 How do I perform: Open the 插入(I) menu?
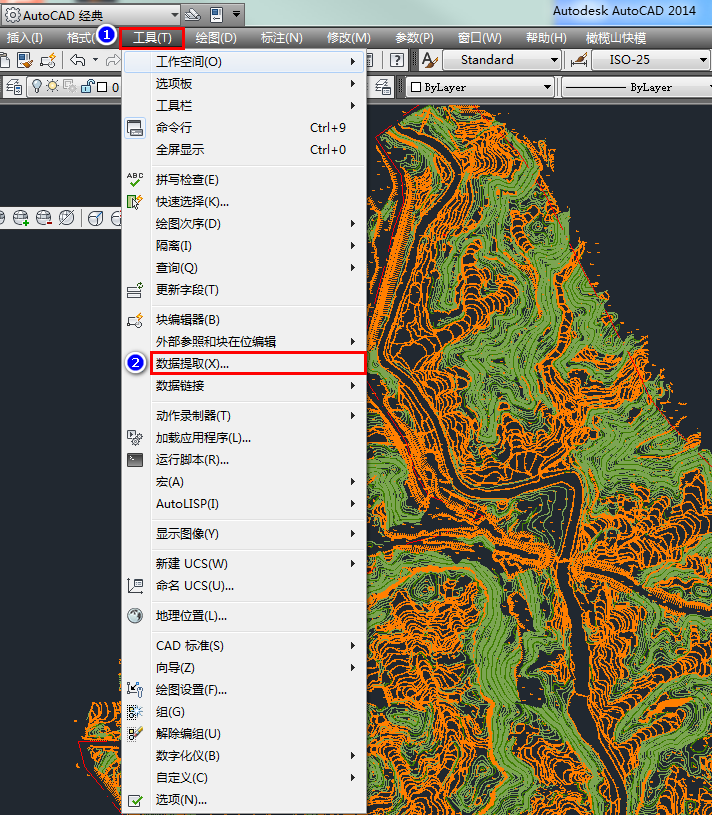24,38
